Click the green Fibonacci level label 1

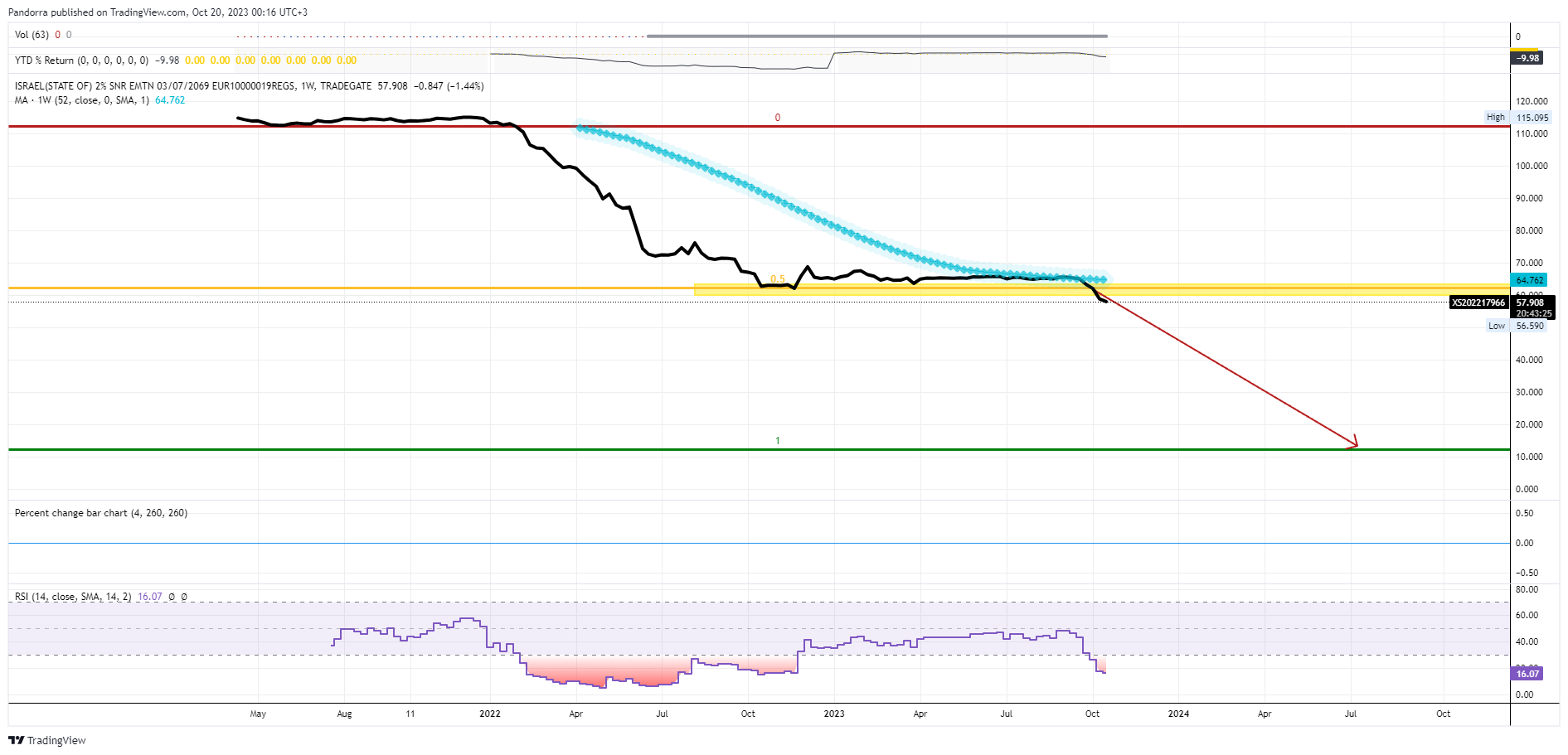coord(778,441)
